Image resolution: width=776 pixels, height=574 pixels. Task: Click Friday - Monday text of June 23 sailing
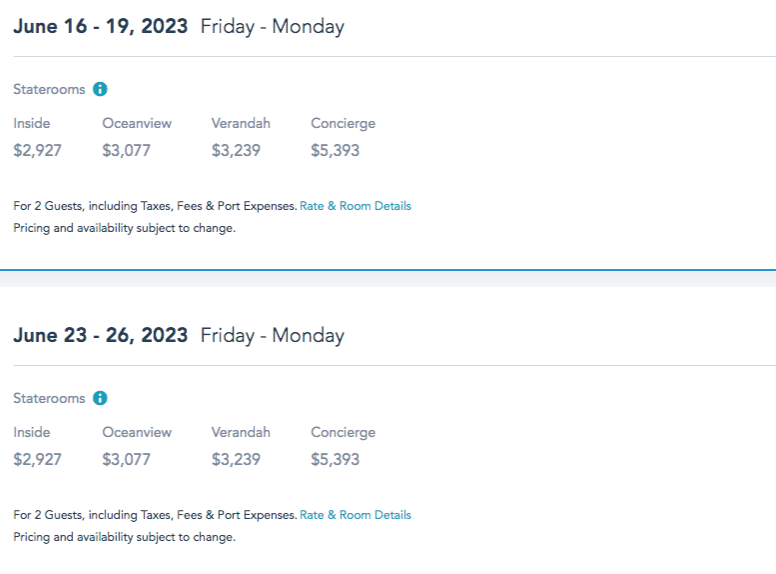(272, 336)
